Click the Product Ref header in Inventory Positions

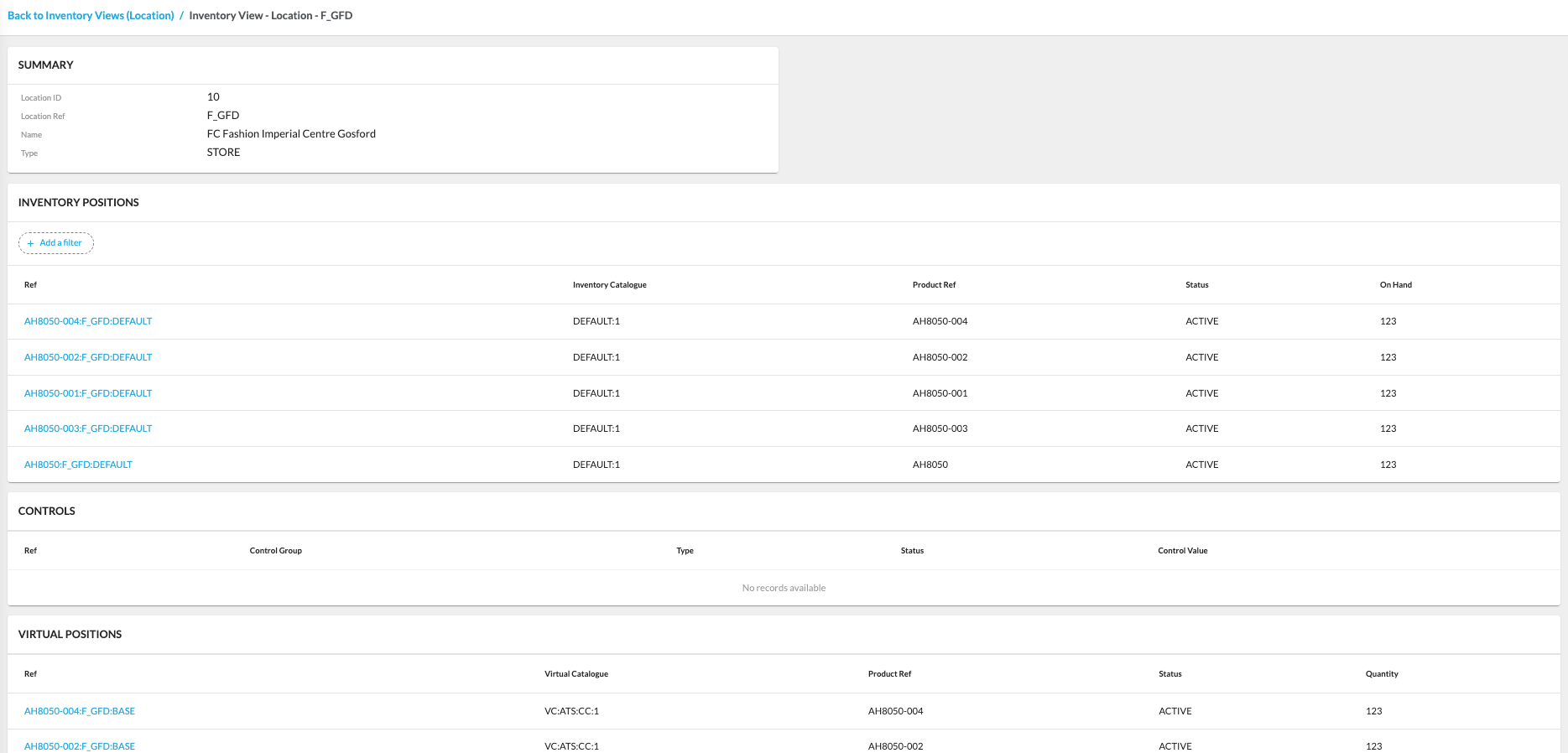click(x=934, y=285)
